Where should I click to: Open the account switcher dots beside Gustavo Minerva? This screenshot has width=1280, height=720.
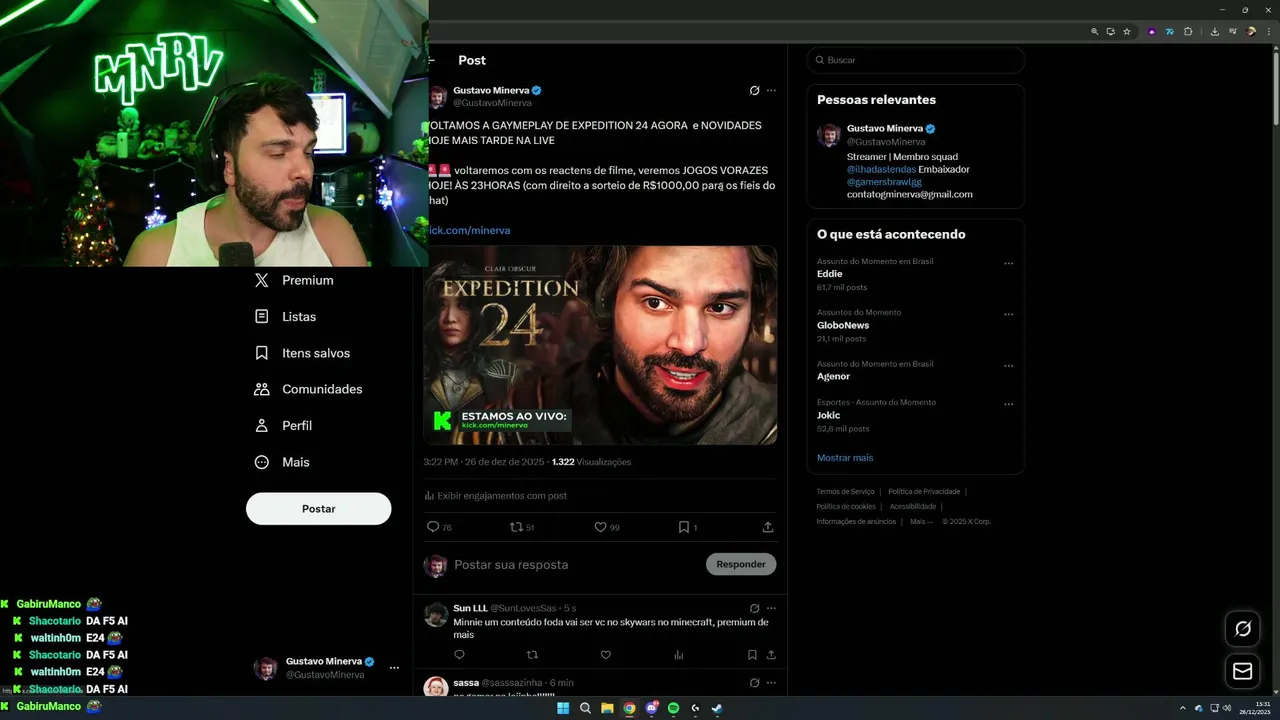[x=394, y=668]
